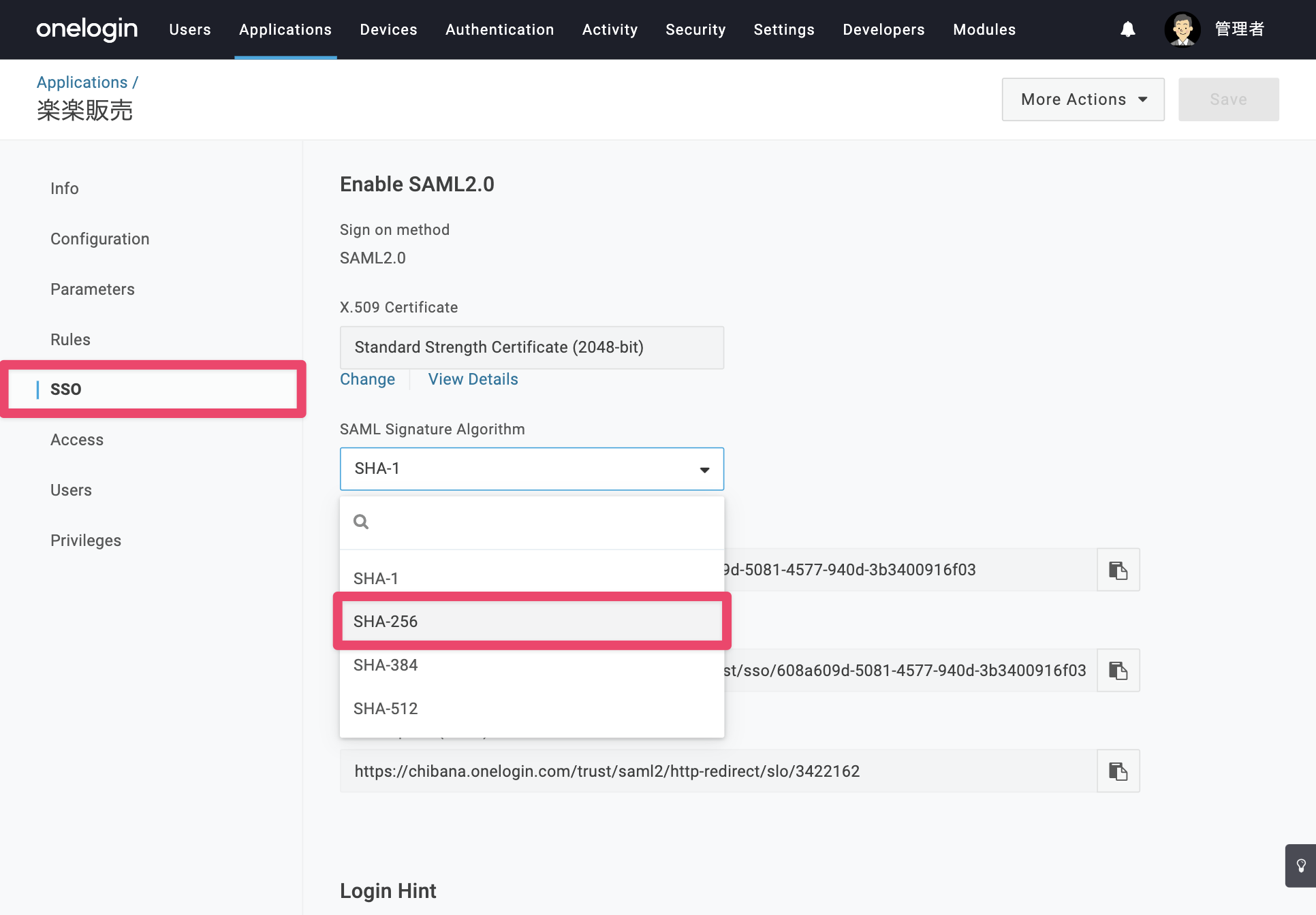Click the admin user avatar

[x=1182, y=29]
